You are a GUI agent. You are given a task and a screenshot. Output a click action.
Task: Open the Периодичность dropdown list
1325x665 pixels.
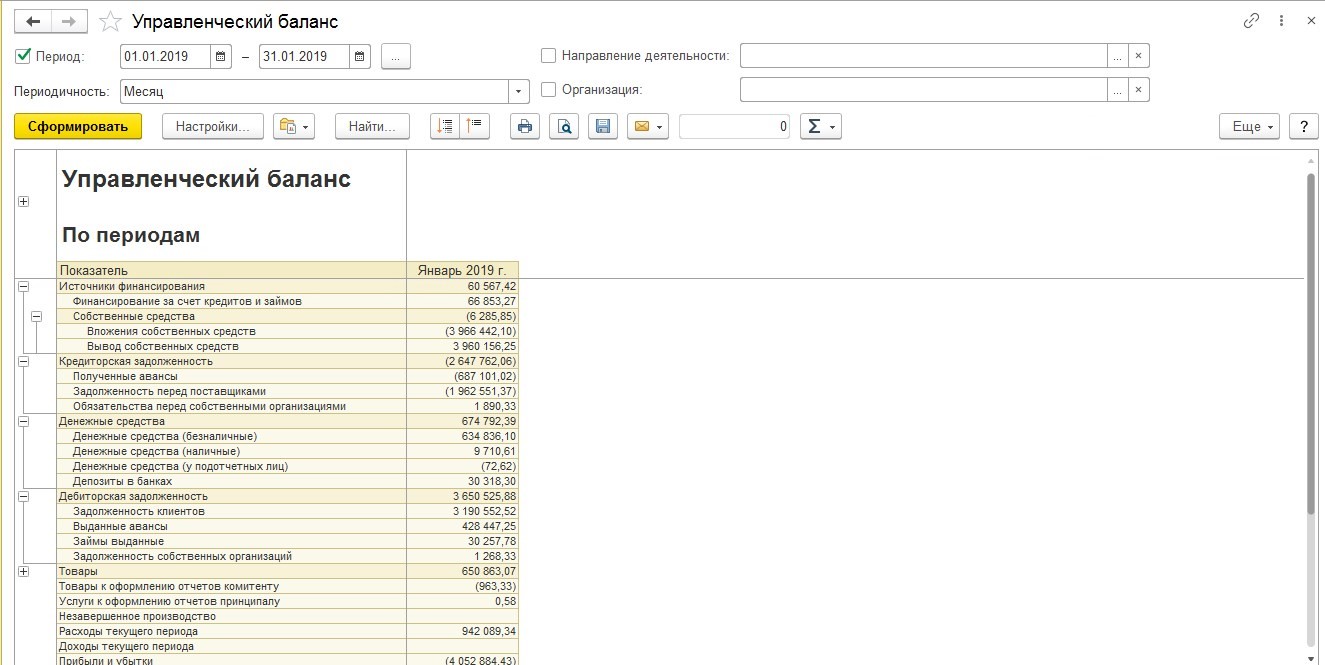(519, 91)
